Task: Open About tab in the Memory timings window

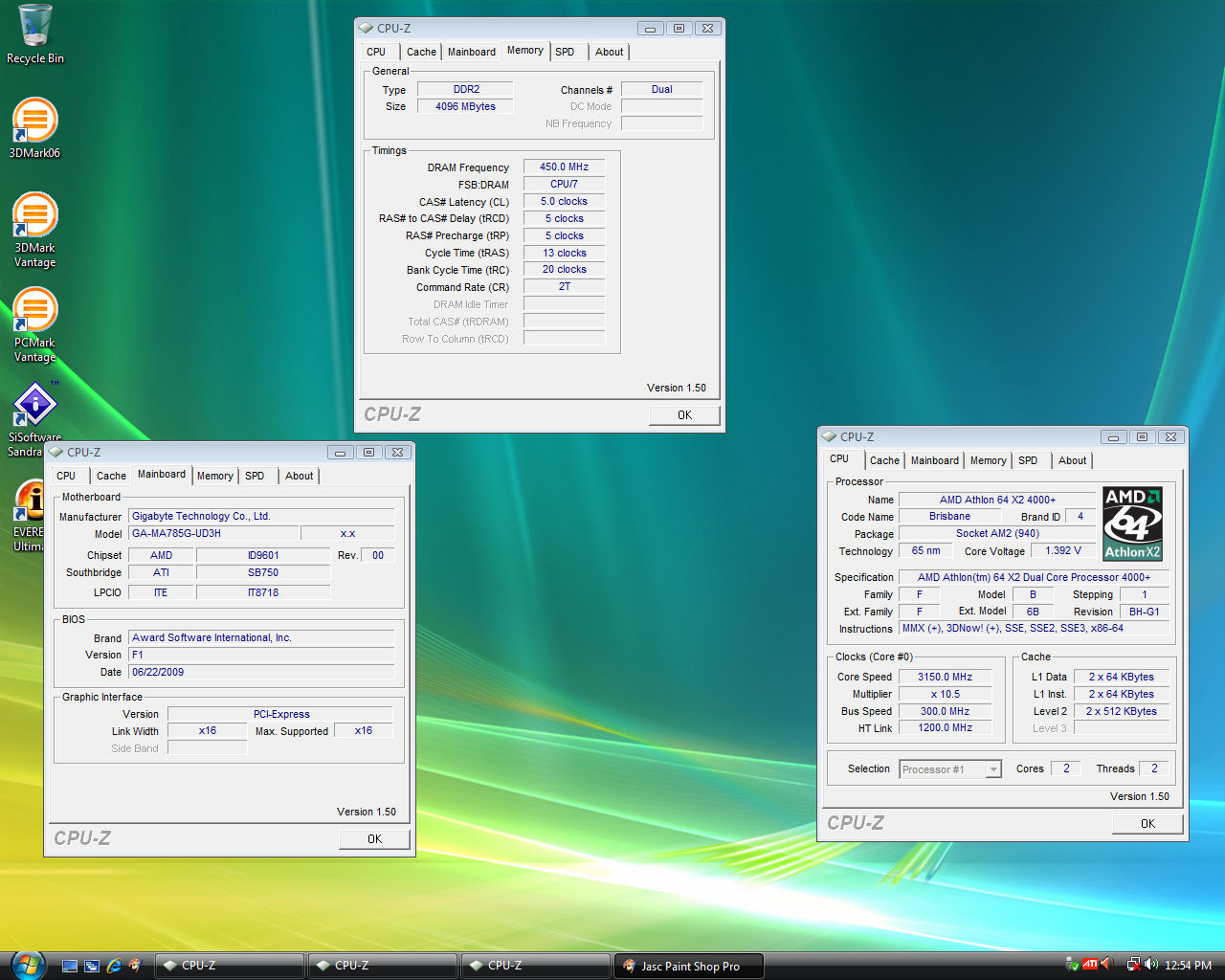Action: pyautogui.click(x=609, y=52)
